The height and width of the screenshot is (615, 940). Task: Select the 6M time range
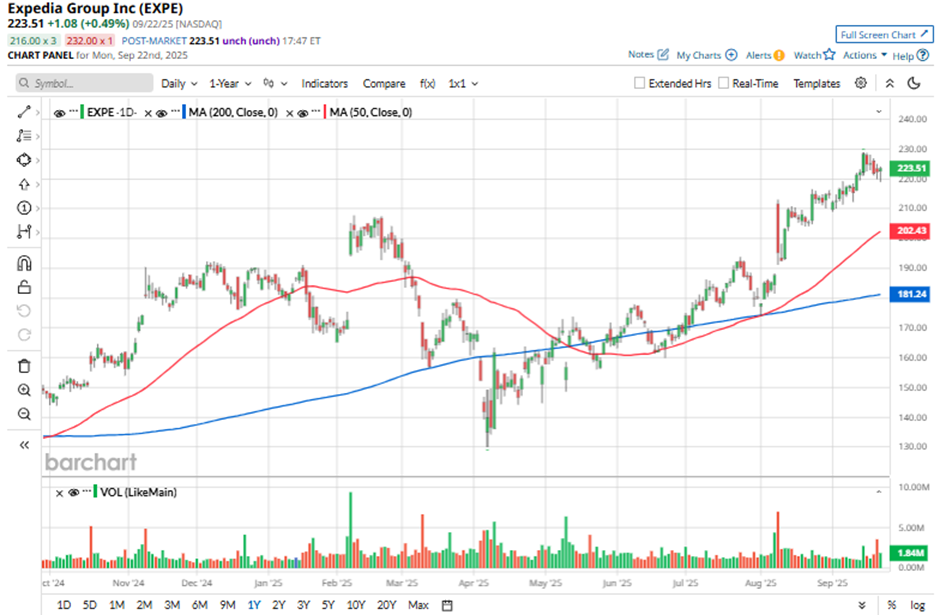click(200, 605)
